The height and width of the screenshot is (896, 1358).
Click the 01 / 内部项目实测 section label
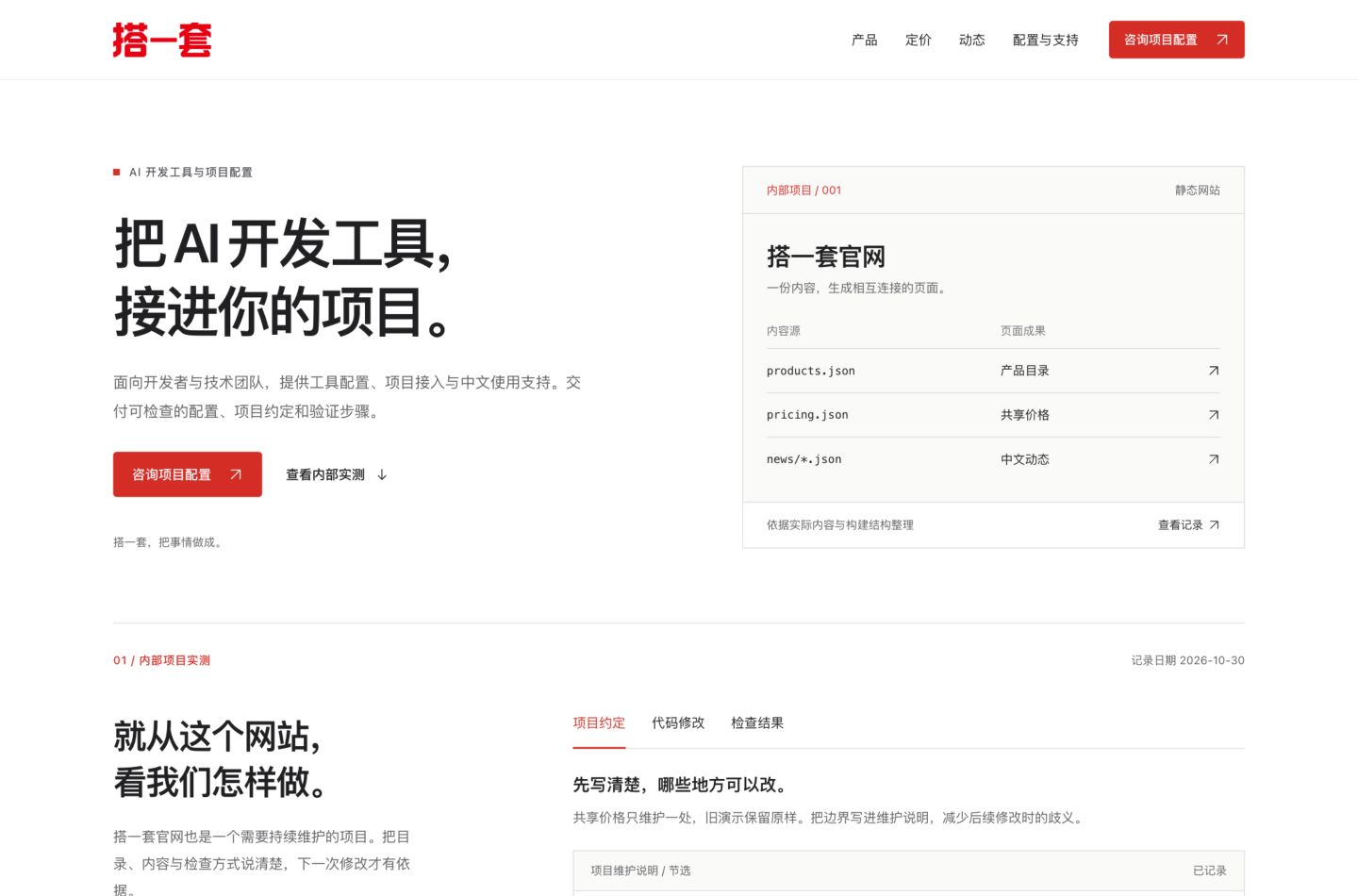coord(161,660)
